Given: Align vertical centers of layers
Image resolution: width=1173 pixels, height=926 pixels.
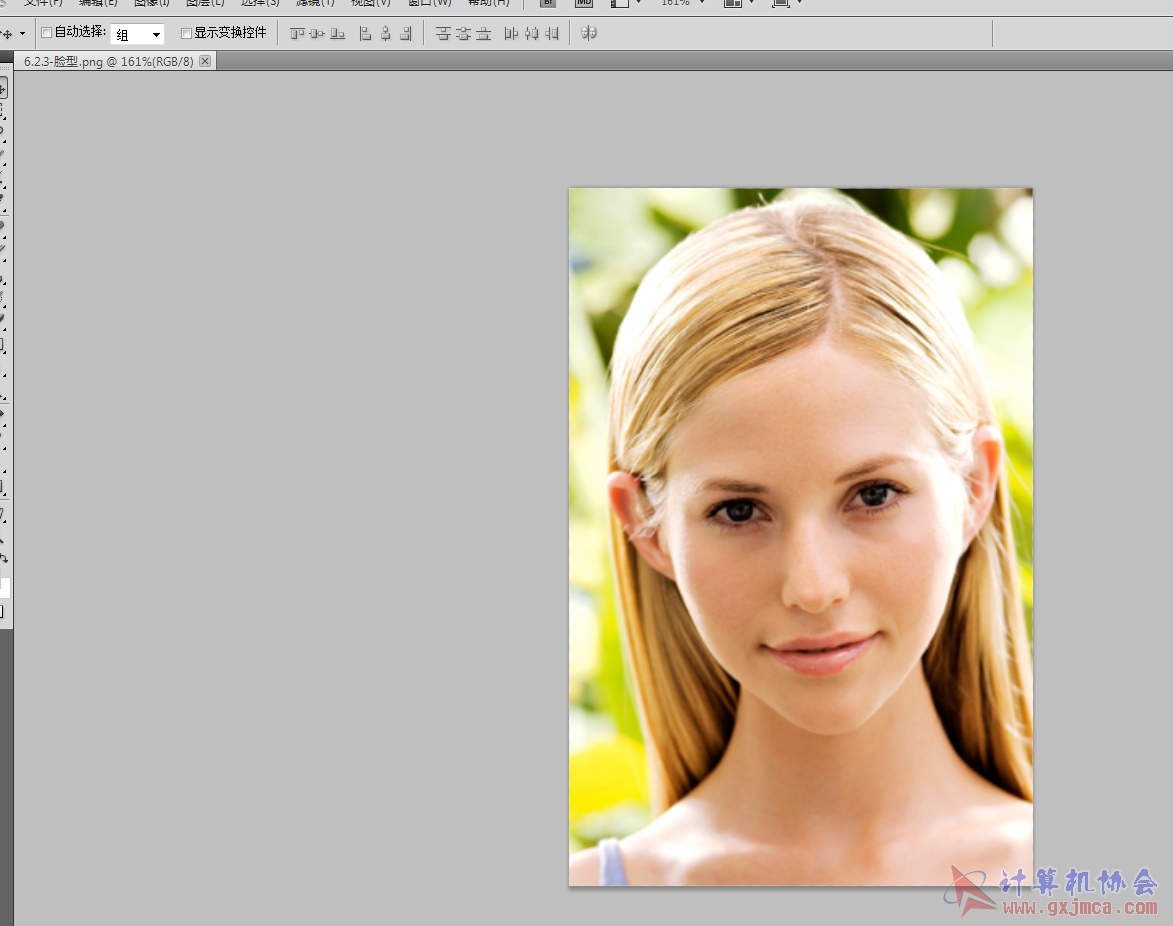Looking at the screenshot, I should pos(317,34).
